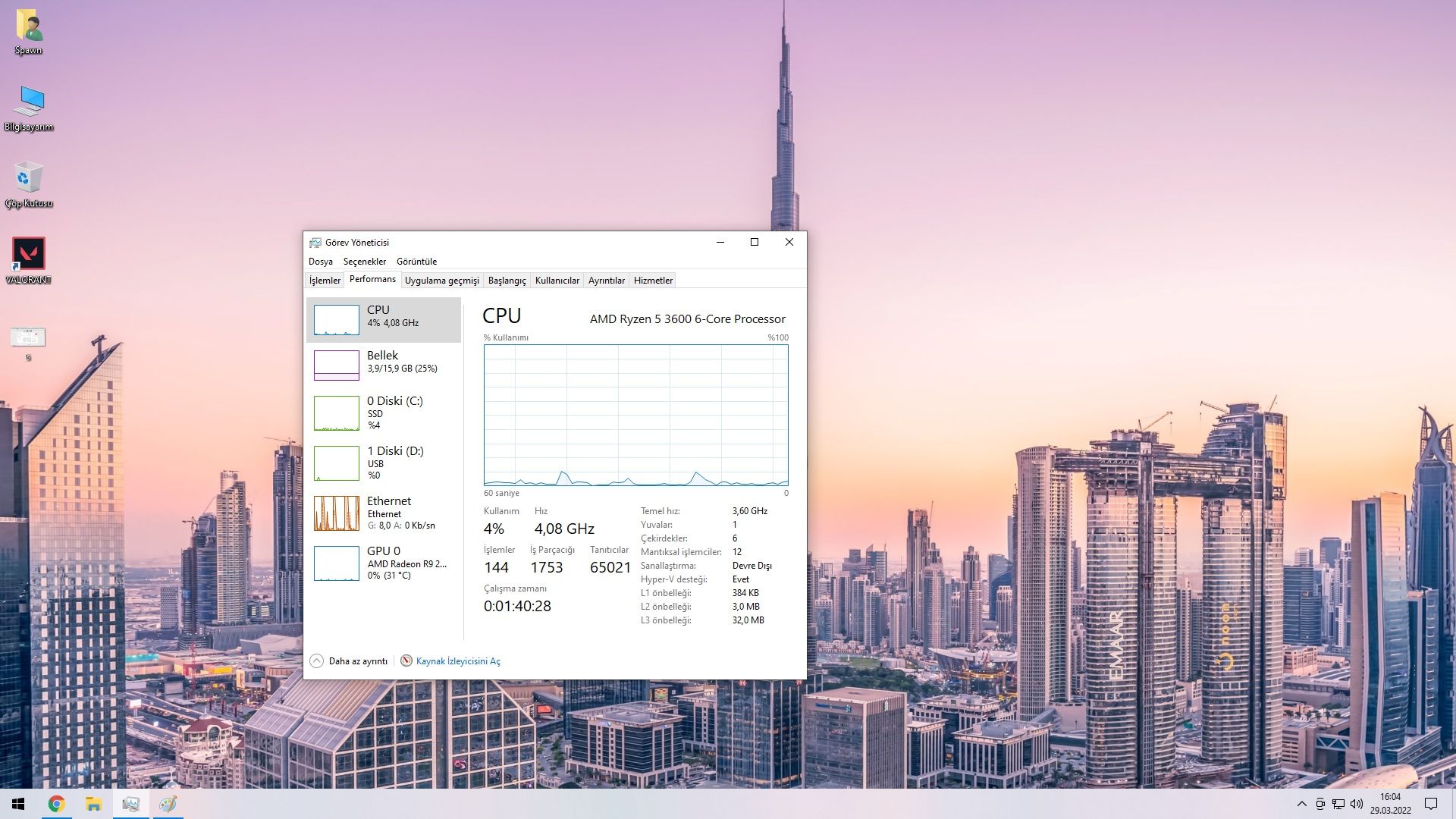Switch to Uygulama geçmişi tab
Image resolution: width=1456 pixels, height=819 pixels.
(x=441, y=281)
